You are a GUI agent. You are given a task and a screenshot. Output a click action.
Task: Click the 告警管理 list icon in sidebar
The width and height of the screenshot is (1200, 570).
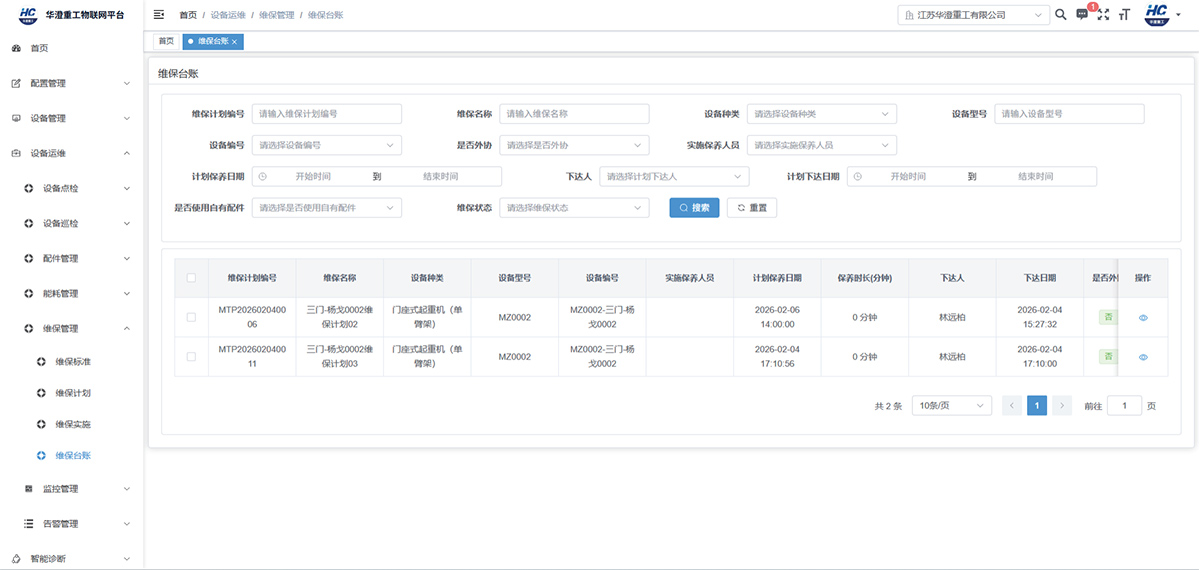tap(28, 523)
